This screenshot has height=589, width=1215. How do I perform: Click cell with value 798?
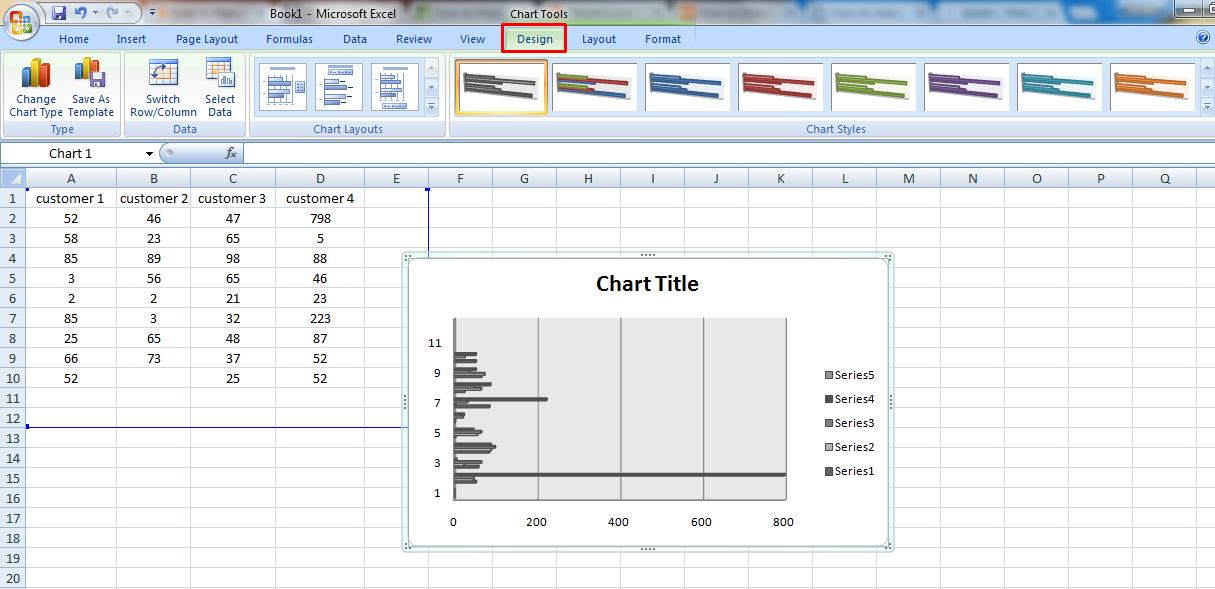click(x=320, y=218)
